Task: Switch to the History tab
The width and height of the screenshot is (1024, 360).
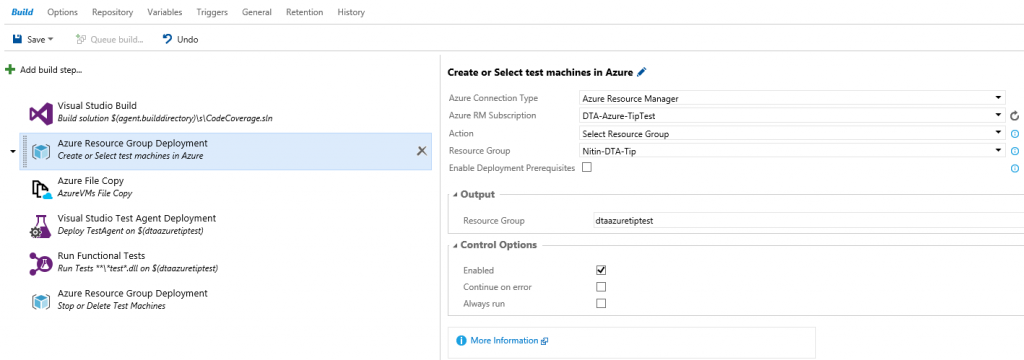Action: pyautogui.click(x=351, y=12)
